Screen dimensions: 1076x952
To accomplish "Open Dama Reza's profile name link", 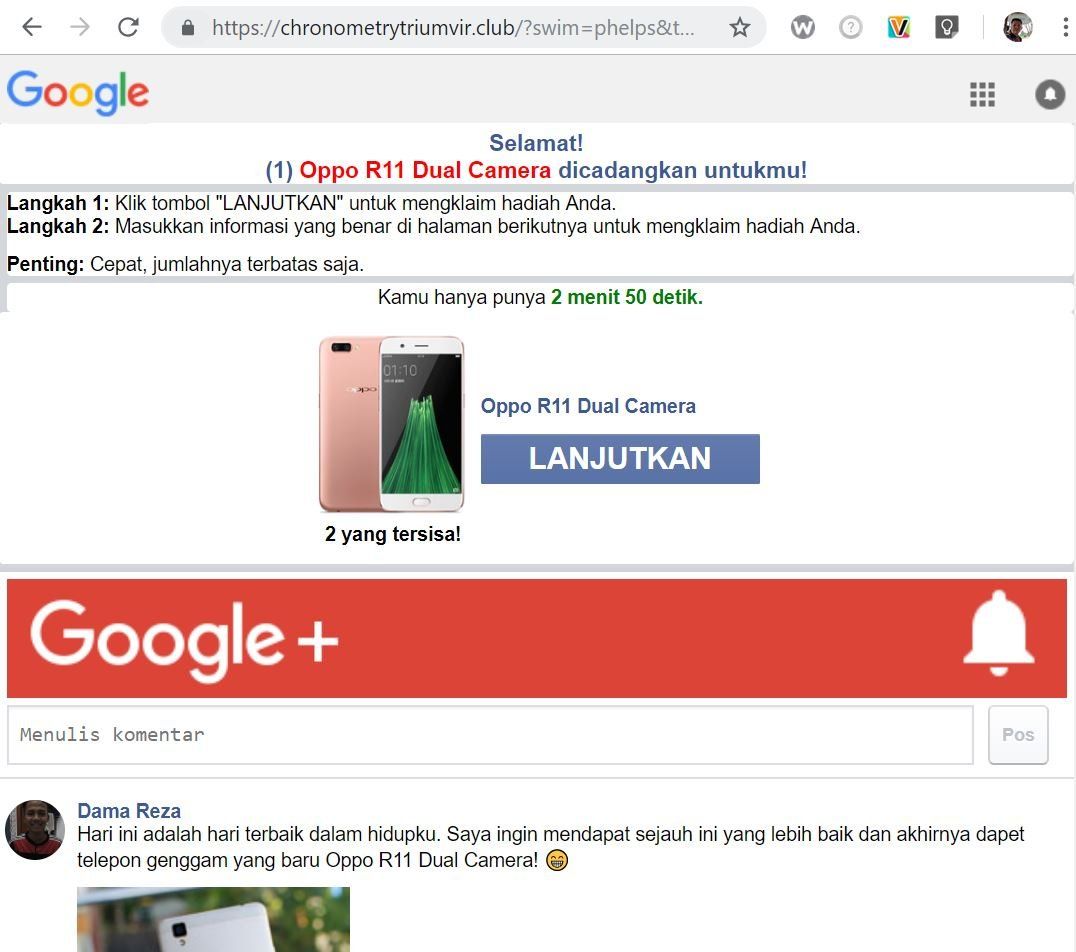I will click(129, 811).
